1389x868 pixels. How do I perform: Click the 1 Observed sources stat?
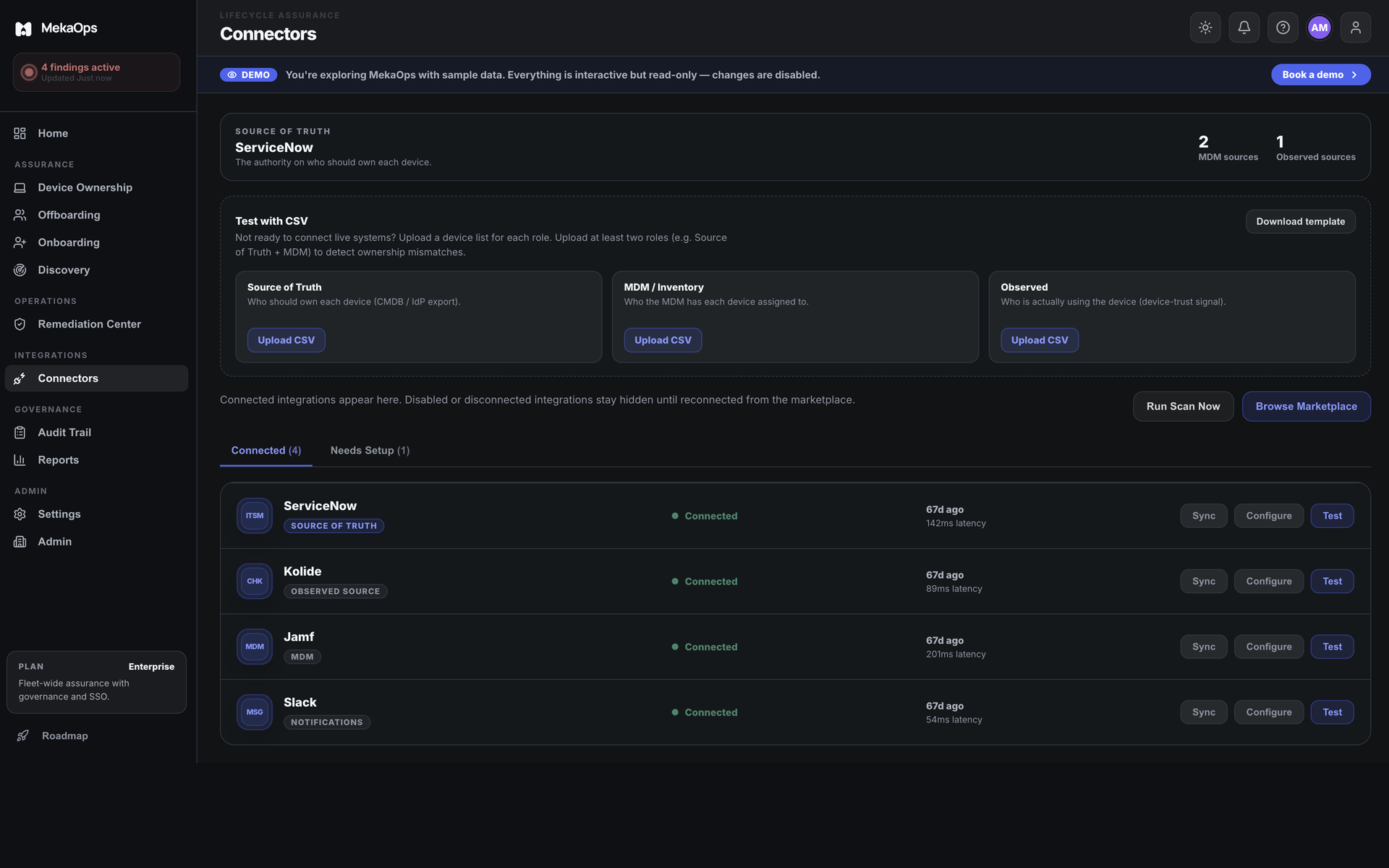[x=1315, y=148]
